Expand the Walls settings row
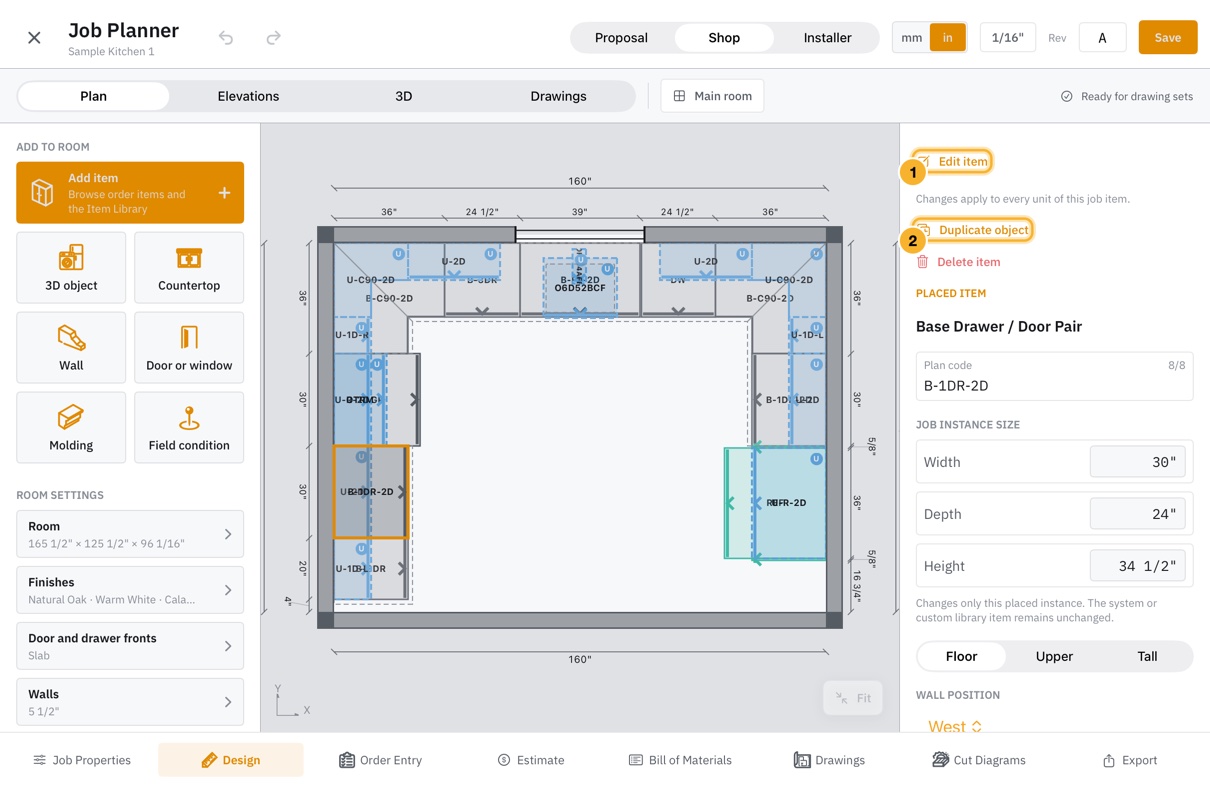This screenshot has width=1210, height=808. click(x=130, y=702)
